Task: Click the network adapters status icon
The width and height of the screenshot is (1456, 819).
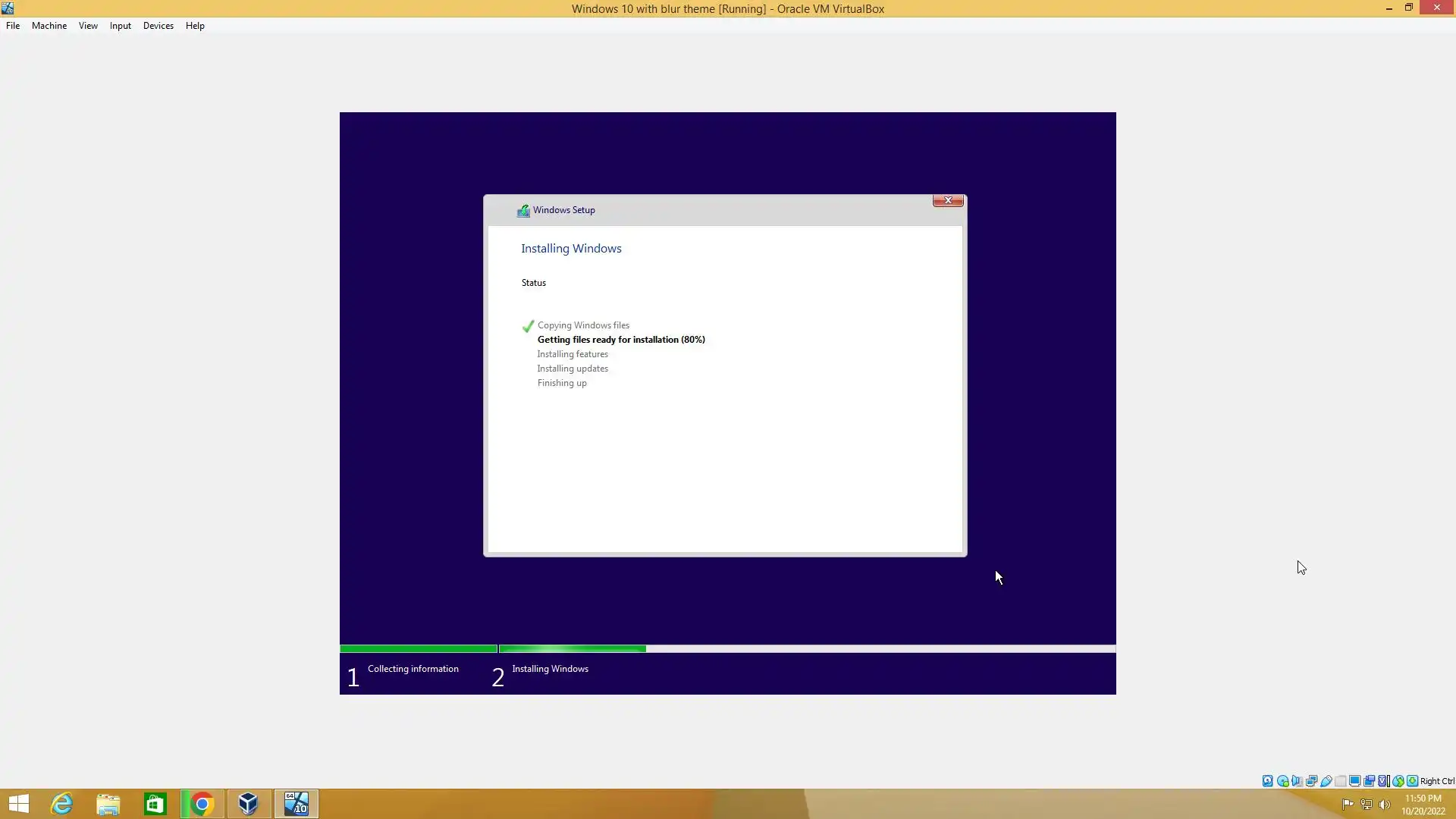Action: [x=1311, y=781]
